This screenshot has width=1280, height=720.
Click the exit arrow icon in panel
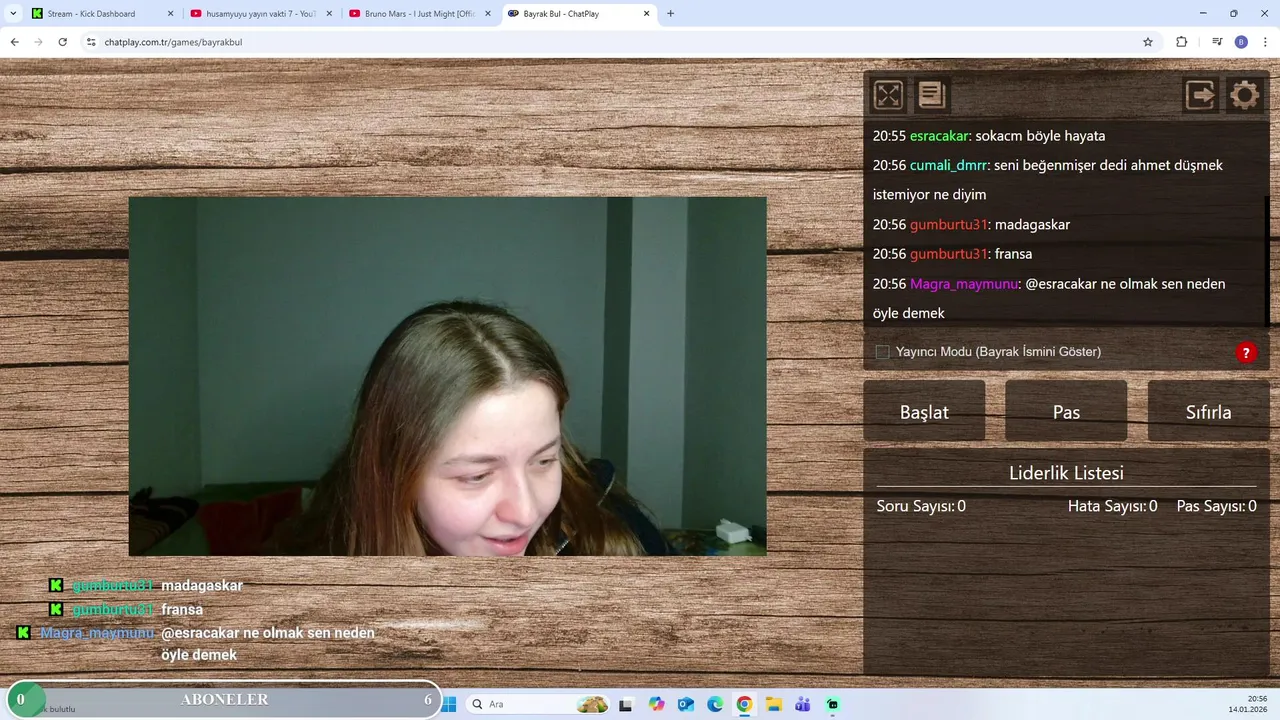(x=1200, y=95)
